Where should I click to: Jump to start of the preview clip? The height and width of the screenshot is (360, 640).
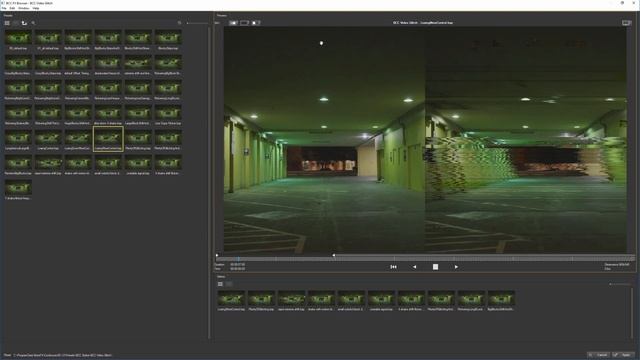[x=393, y=267]
